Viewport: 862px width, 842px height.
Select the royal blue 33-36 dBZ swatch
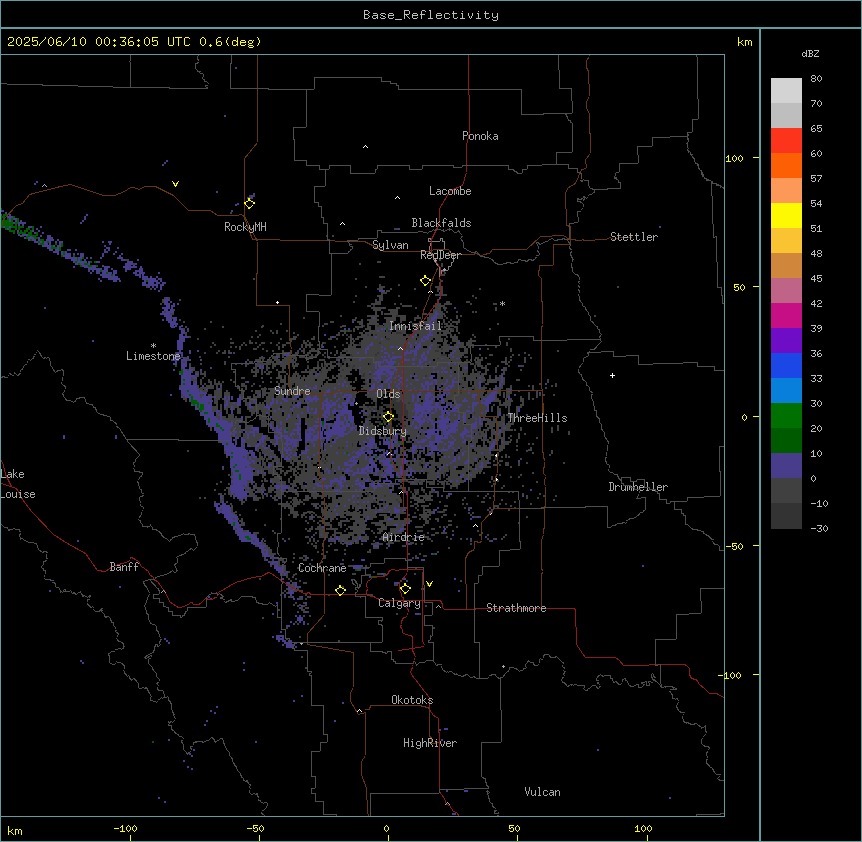click(786, 365)
